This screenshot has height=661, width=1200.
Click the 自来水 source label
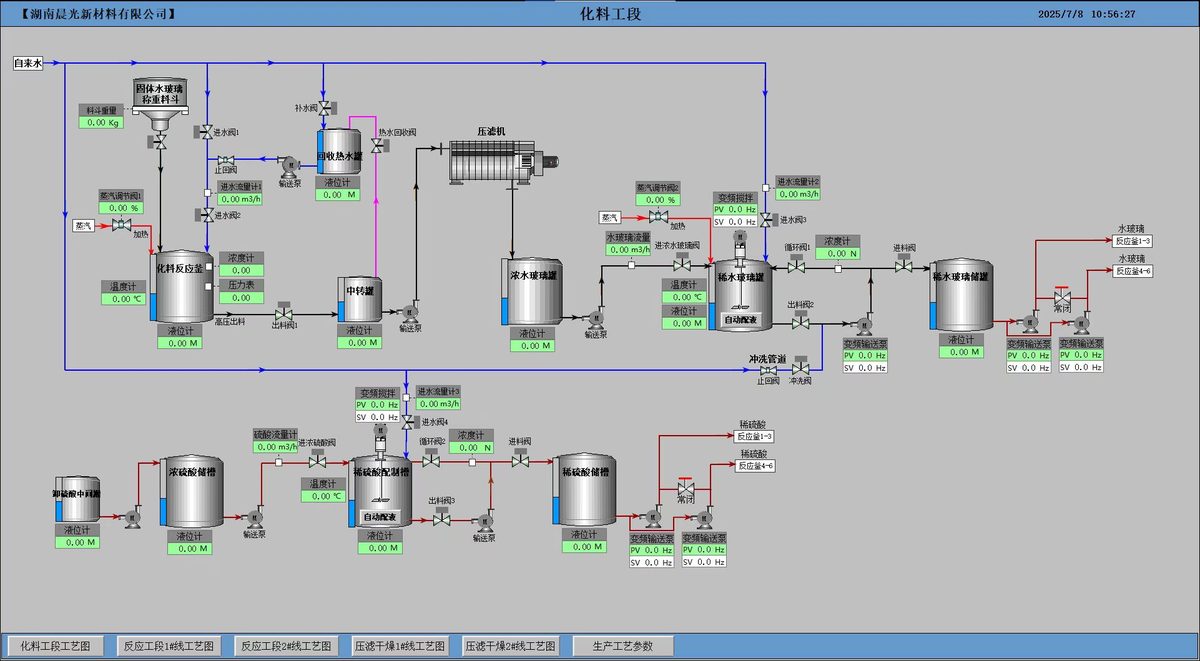28,63
